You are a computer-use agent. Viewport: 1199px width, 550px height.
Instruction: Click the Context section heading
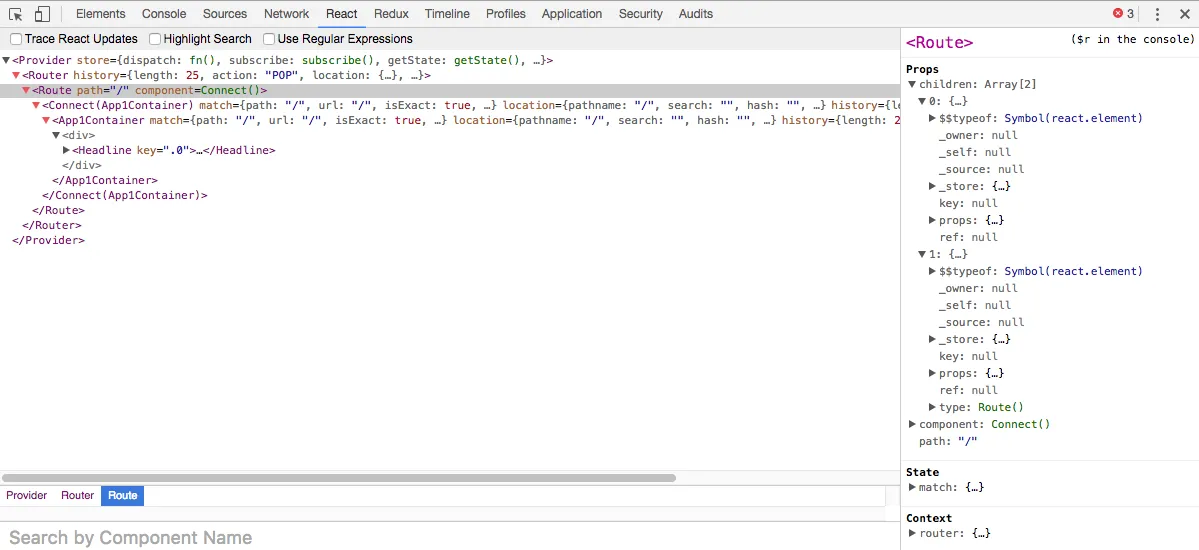pos(929,518)
